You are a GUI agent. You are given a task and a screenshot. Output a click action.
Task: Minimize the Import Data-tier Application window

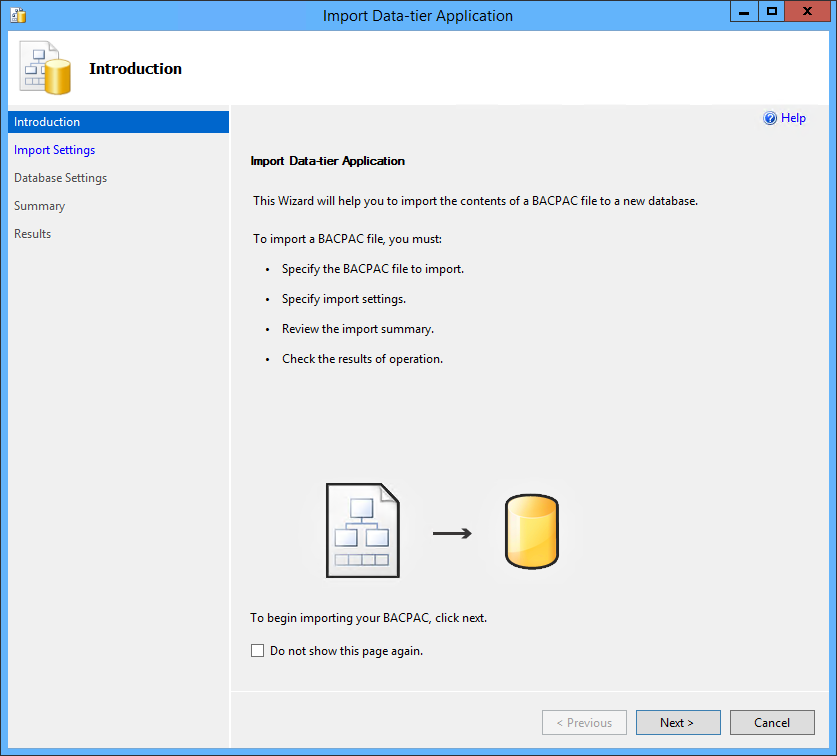744,11
